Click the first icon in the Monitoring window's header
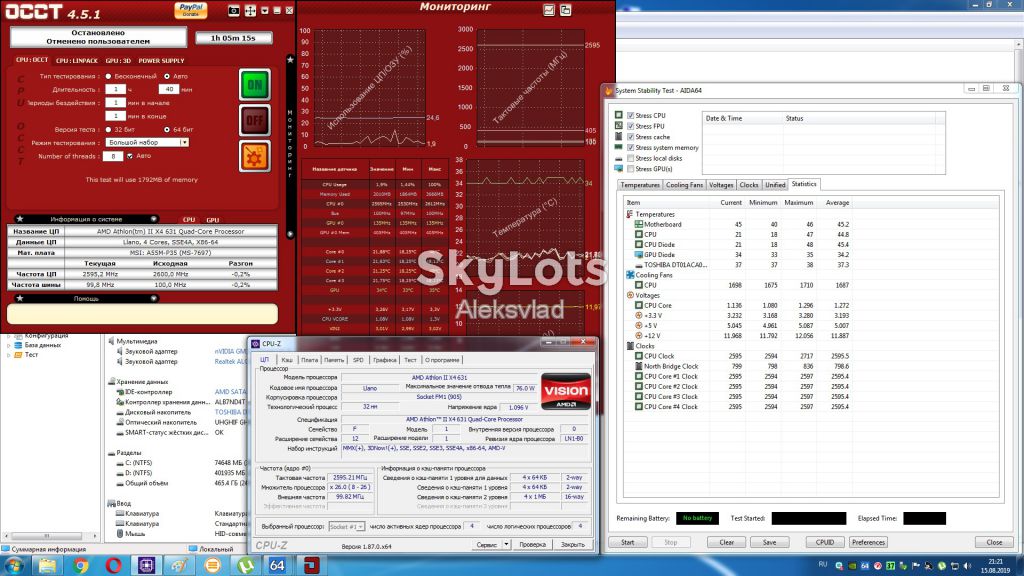 point(549,10)
